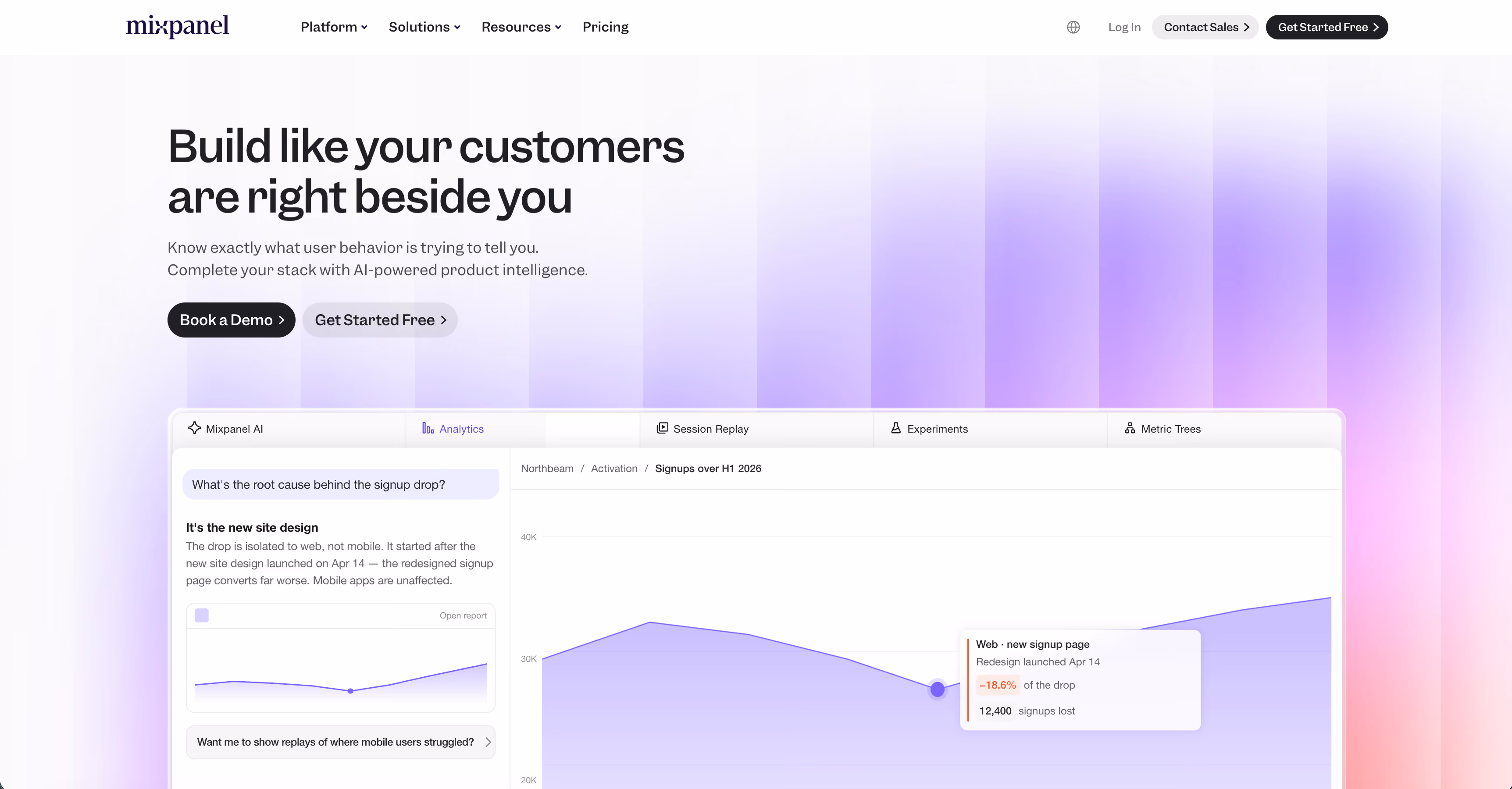Screen dimensions: 1512x789
Task: Open the report via Open report link
Action: [463, 615]
